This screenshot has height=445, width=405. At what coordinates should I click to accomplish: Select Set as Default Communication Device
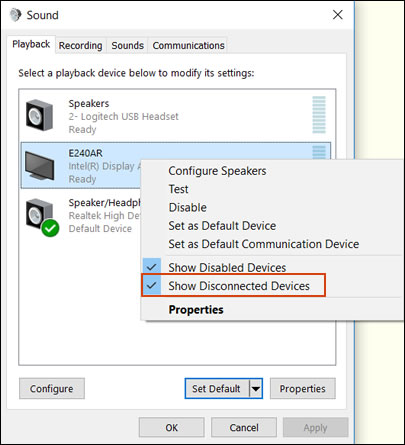pos(264,244)
